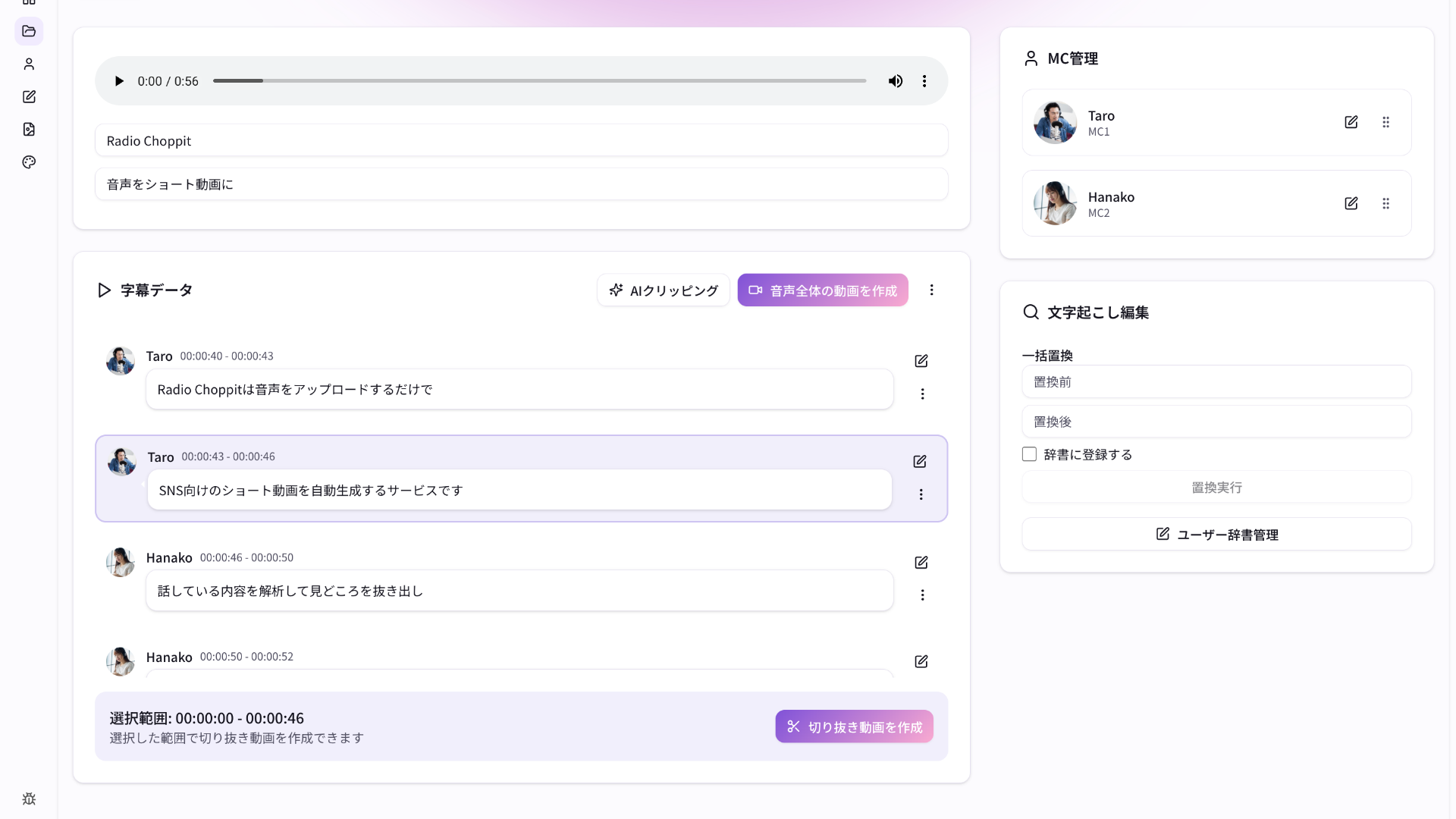Click AIクリッピング button

(x=663, y=290)
